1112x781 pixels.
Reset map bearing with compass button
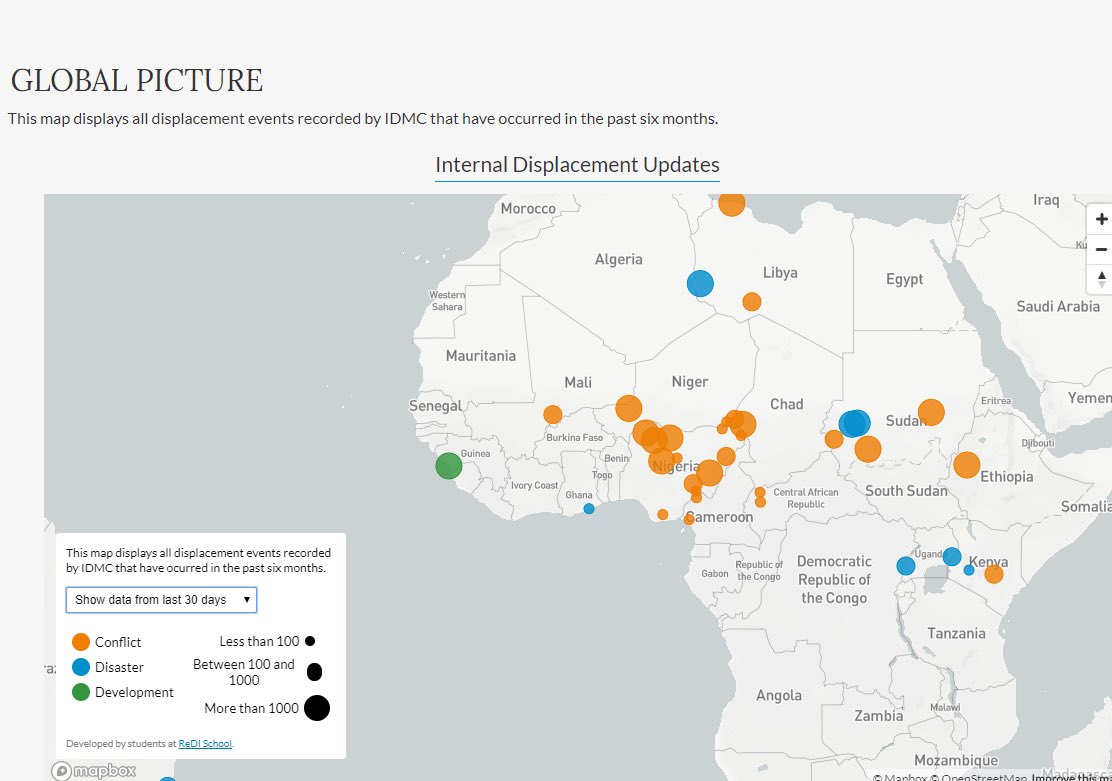(x=1101, y=279)
